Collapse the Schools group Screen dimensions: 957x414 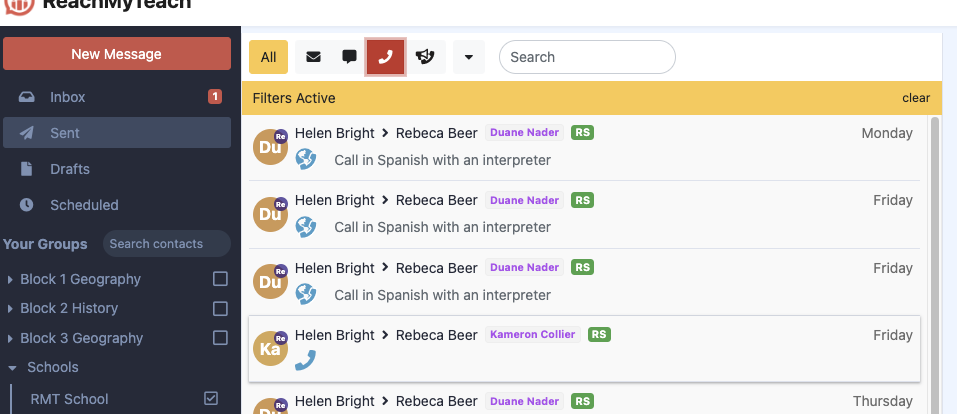(x=11, y=367)
